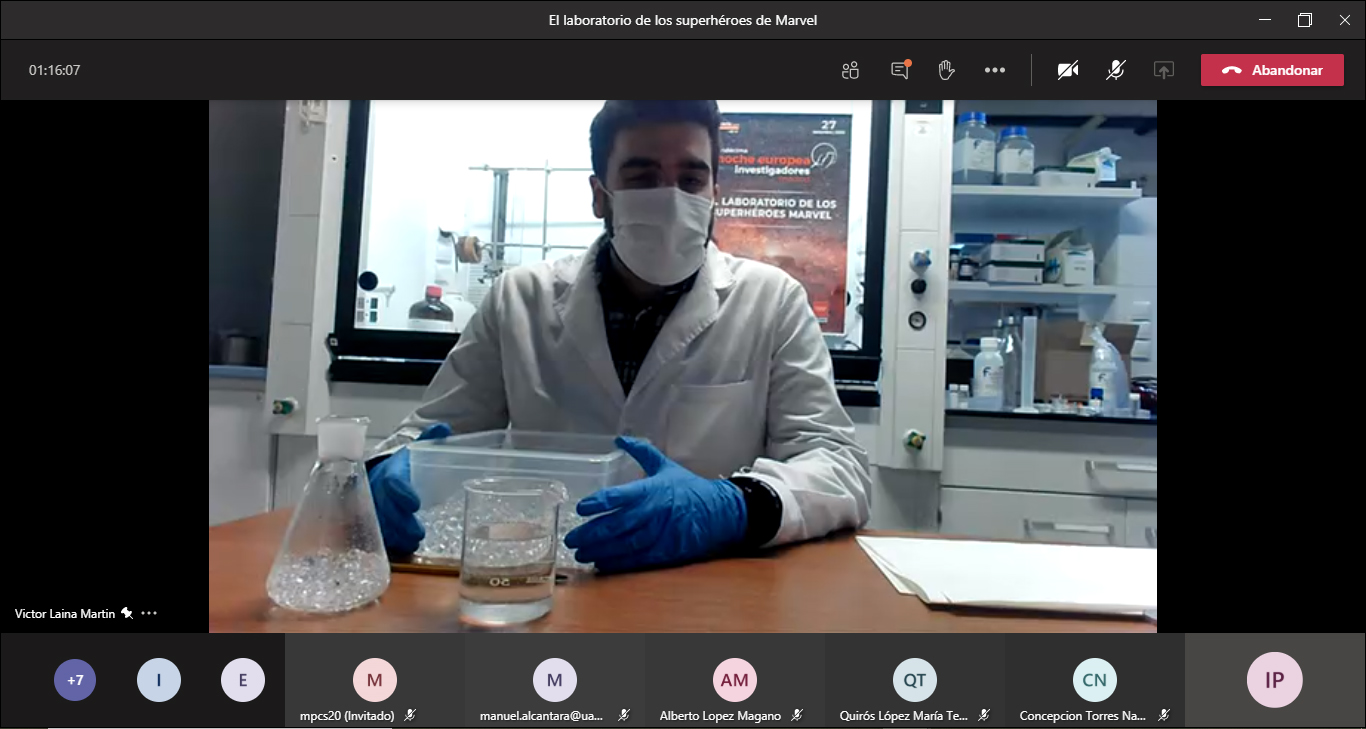Open the participants panel icon
Screen dimensions: 1366x729
click(x=851, y=70)
